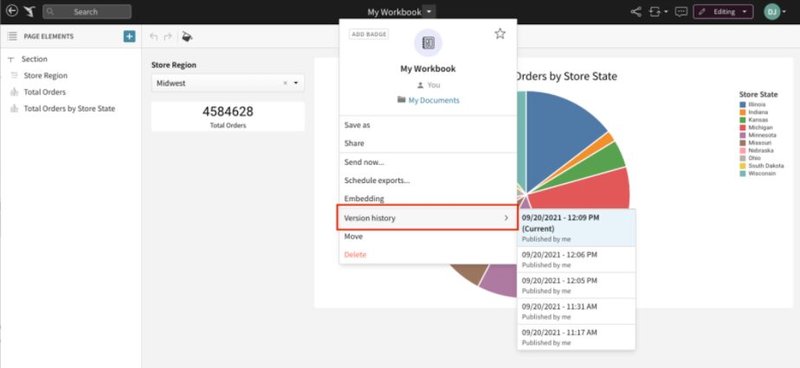
Task: Add a new page element with plus button
Action: [x=130, y=36]
